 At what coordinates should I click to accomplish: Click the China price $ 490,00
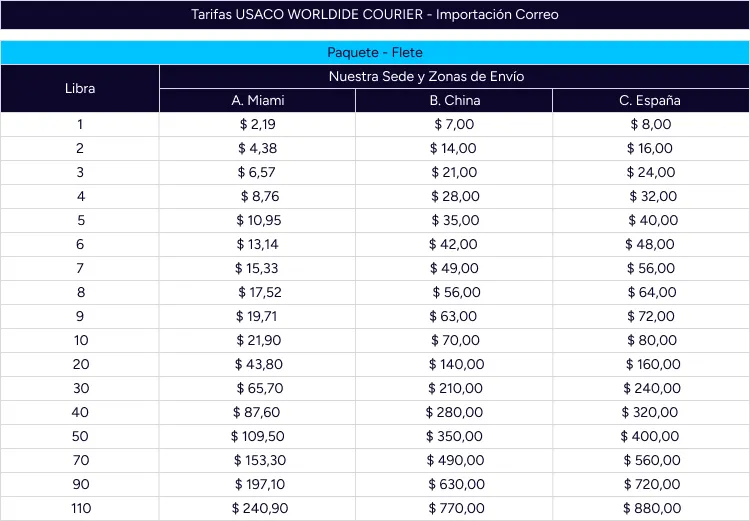[x=456, y=460]
